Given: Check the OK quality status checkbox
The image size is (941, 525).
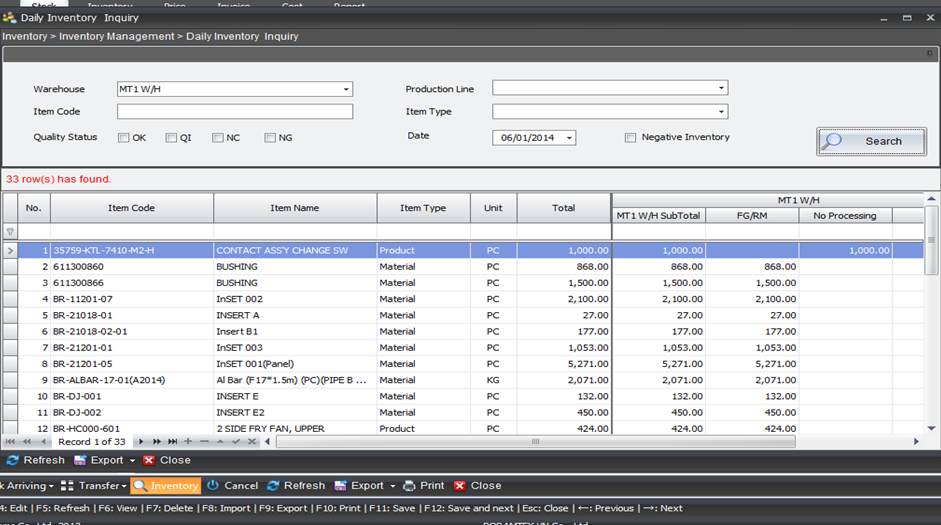Looking at the screenshot, I should pos(124,138).
